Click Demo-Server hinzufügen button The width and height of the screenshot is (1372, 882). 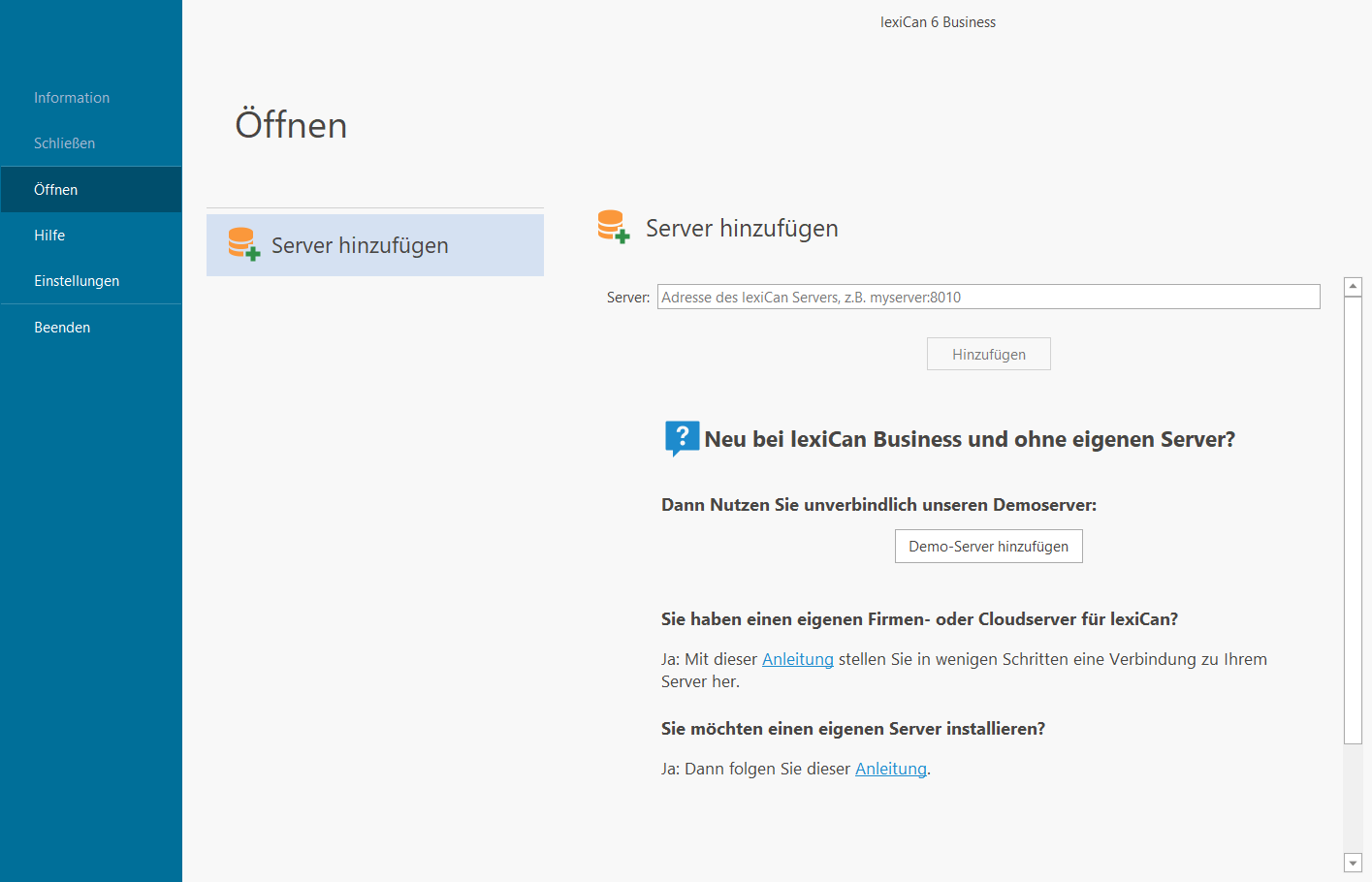pyautogui.click(x=988, y=546)
